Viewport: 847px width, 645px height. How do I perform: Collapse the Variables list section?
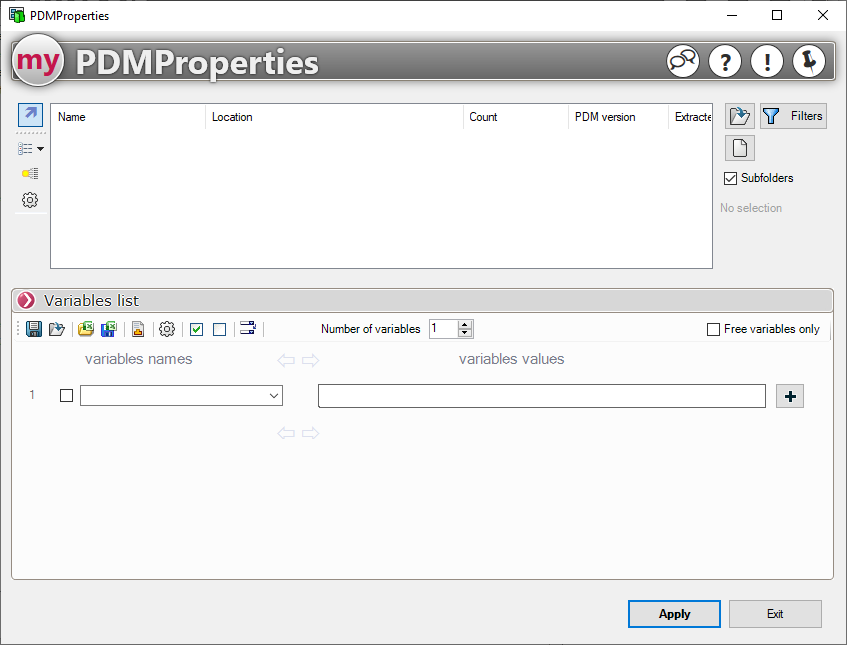[26, 300]
